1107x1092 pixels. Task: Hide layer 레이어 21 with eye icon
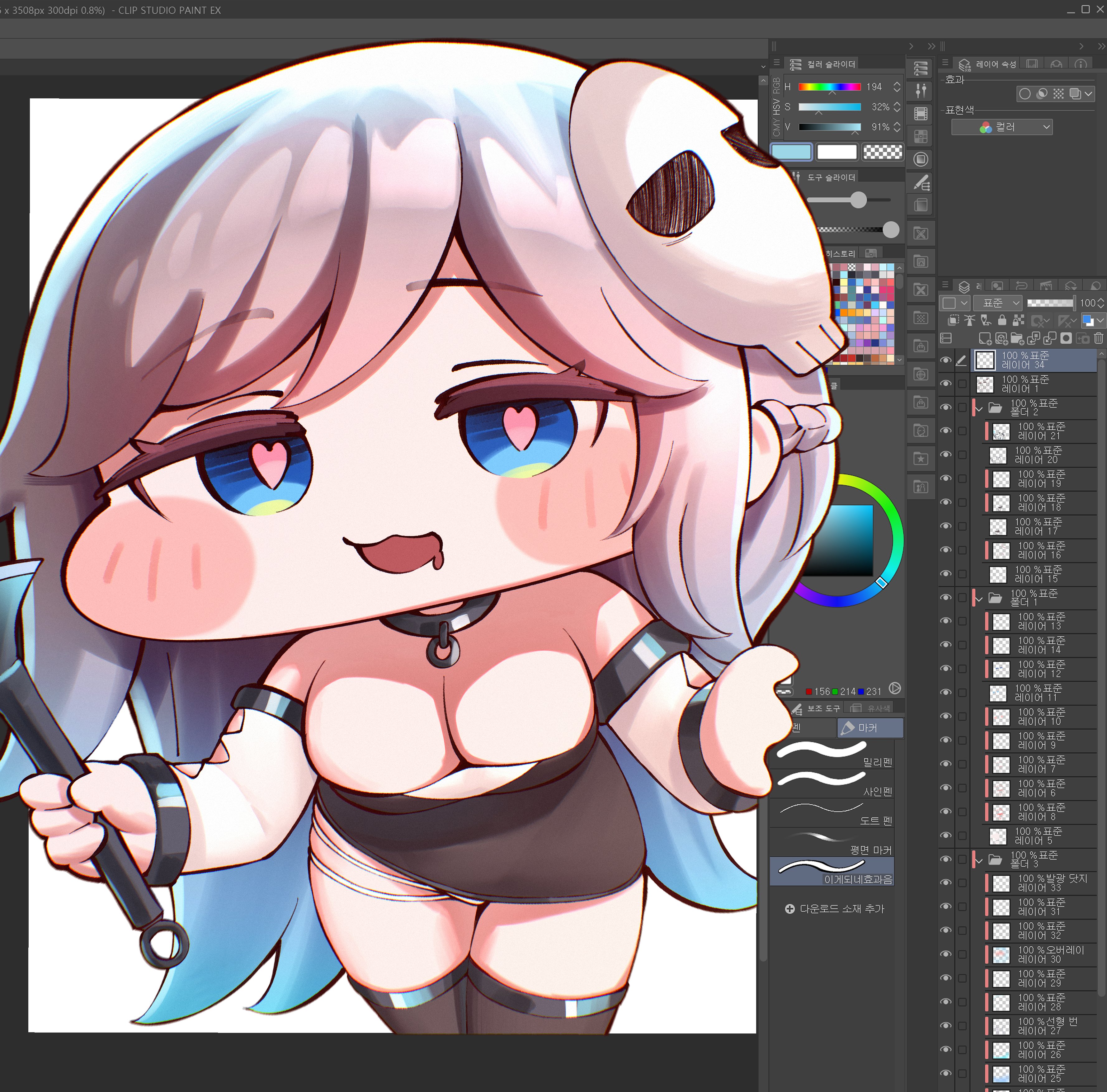point(946,431)
